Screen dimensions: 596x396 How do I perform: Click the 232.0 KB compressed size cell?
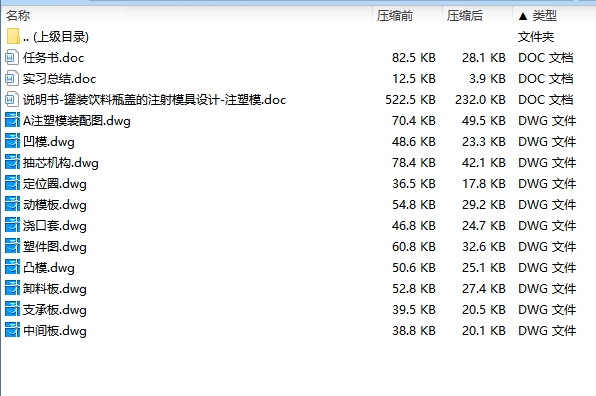[x=480, y=100]
